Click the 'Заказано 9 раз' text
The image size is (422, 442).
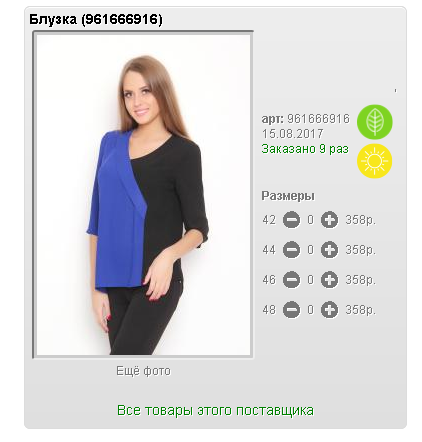(305, 149)
